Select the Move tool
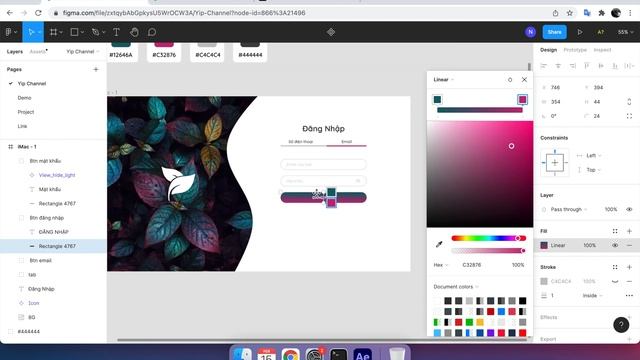Viewport: 640px width, 360px height. click(31, 32)
